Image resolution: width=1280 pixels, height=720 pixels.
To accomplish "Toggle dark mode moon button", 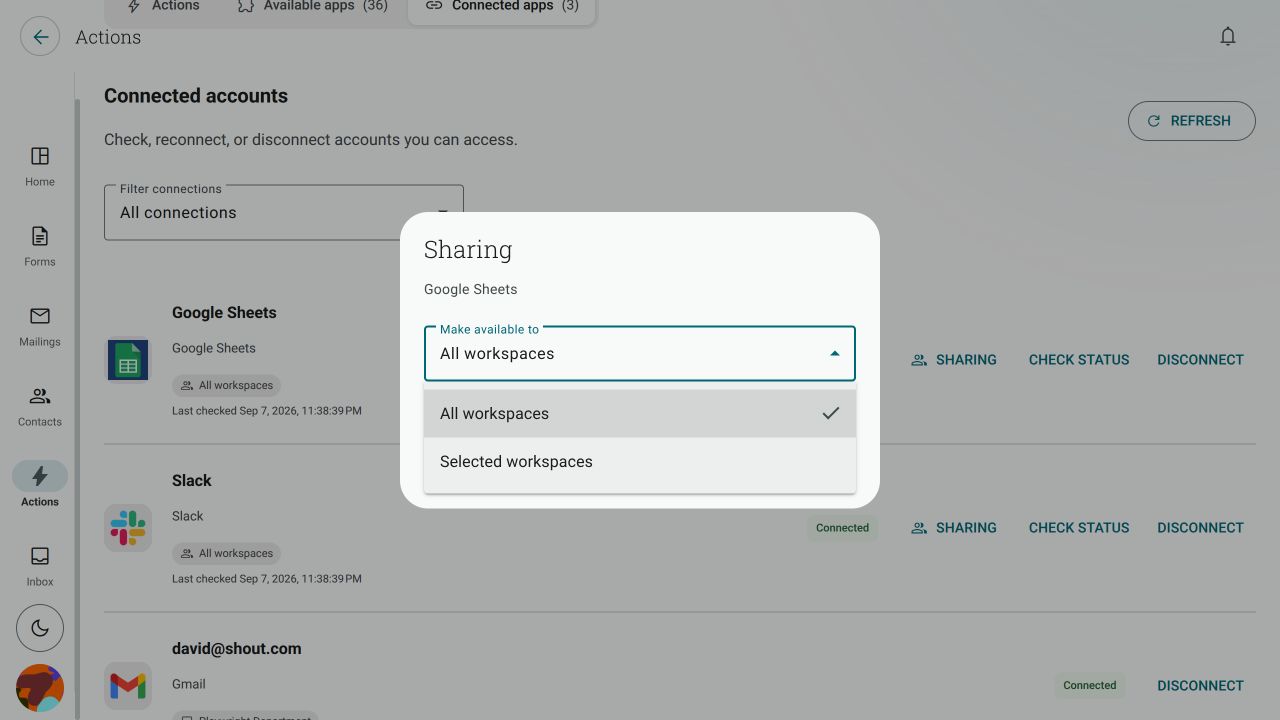I will (x=40, y=628).
